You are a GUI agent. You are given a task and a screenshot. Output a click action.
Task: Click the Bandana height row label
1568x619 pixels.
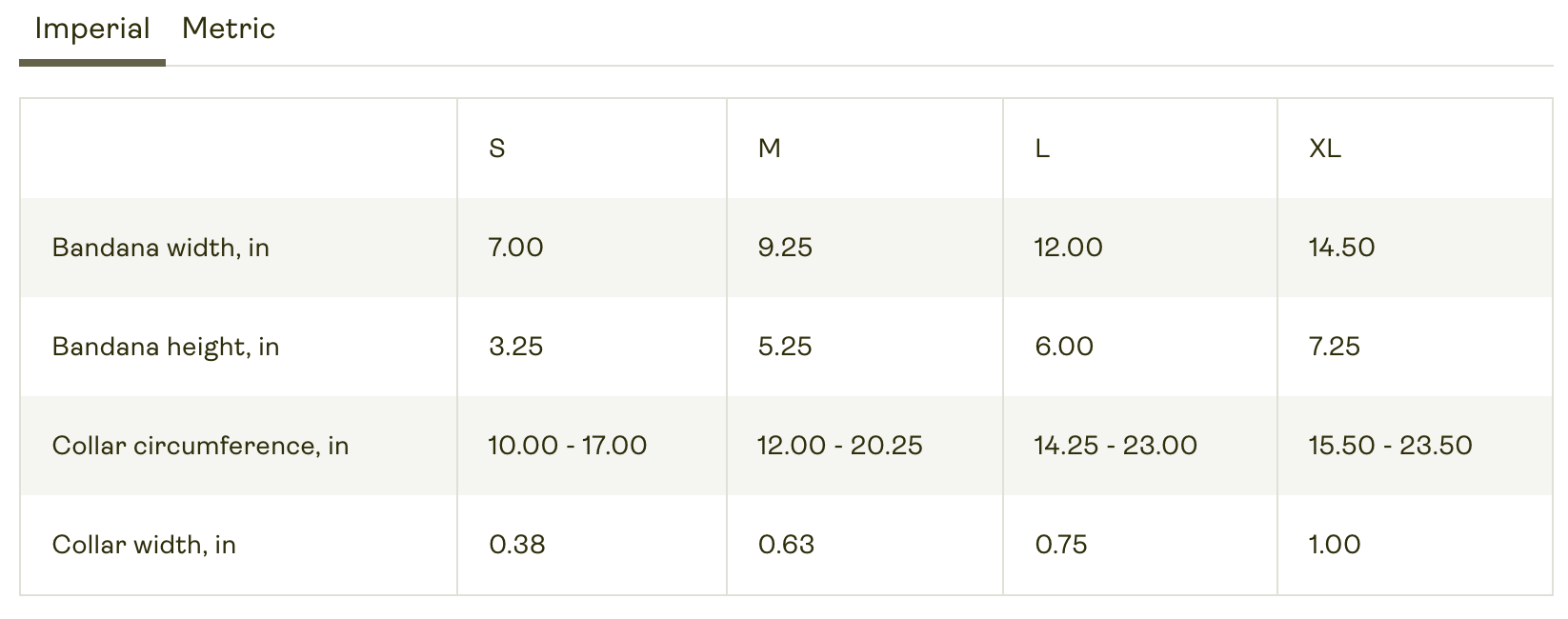coord(166,347)
